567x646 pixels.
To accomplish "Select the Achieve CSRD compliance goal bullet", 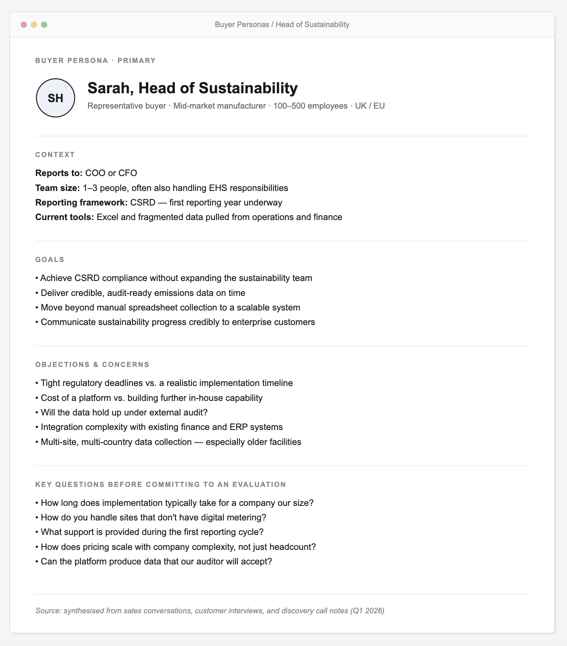I will (174, 278).
